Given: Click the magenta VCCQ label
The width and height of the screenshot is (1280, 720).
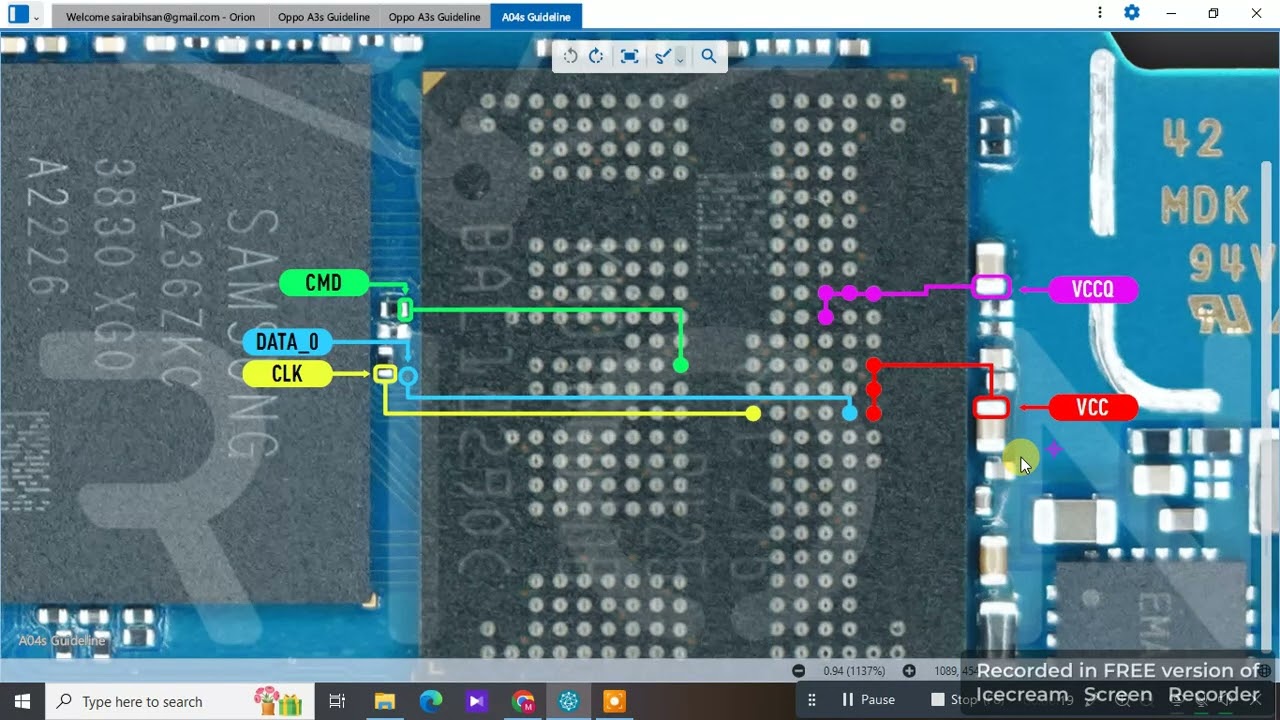Looking at the screenshot, I should click(1093, 290).
